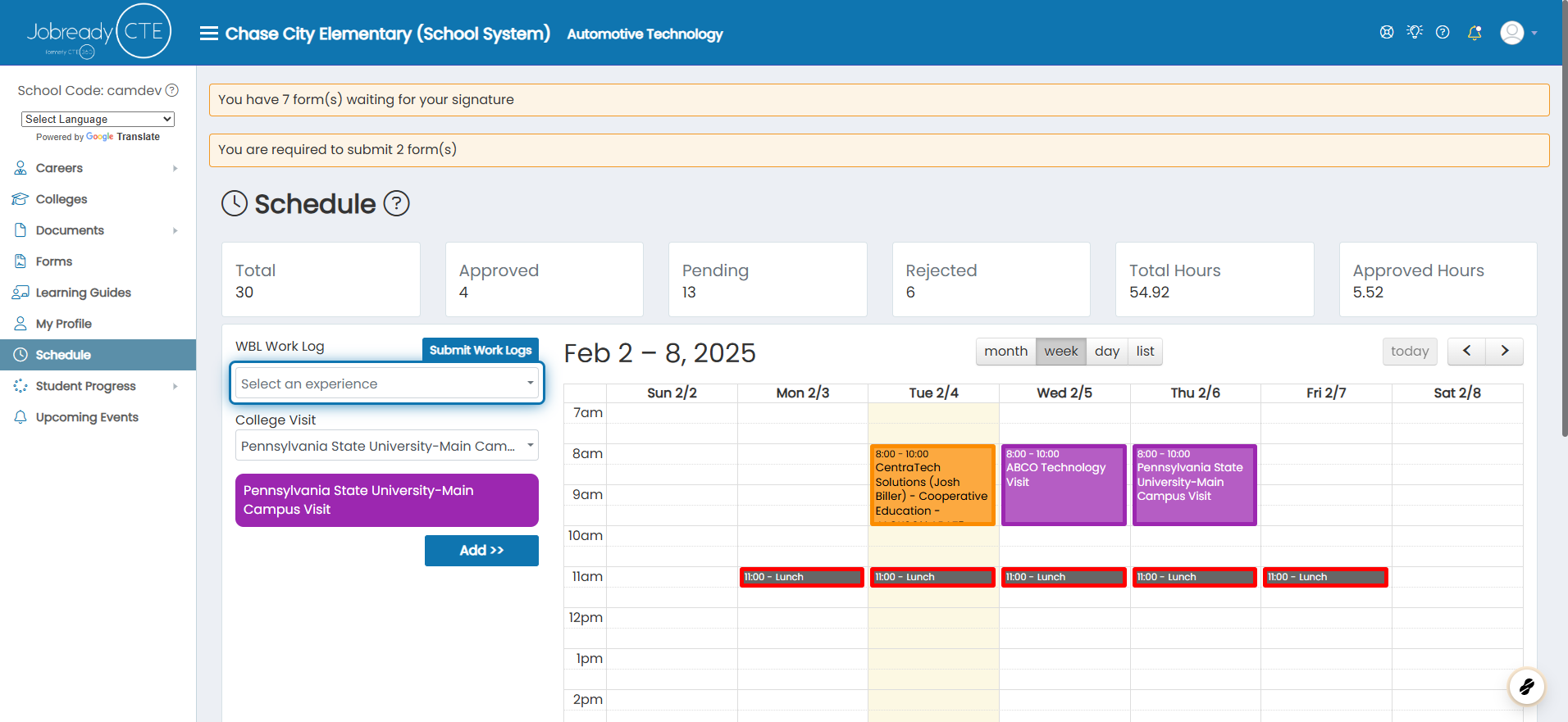
Task: Open the Select Language dropdown
Action: point(98,119)
